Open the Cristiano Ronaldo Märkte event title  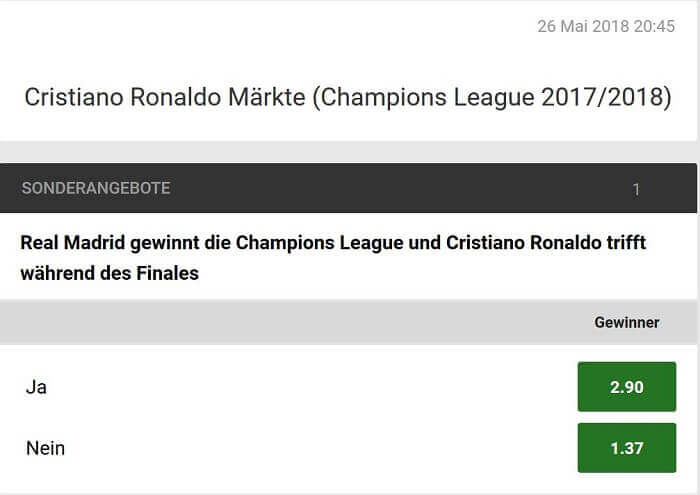pyautogui.click(x=348, y=97)
